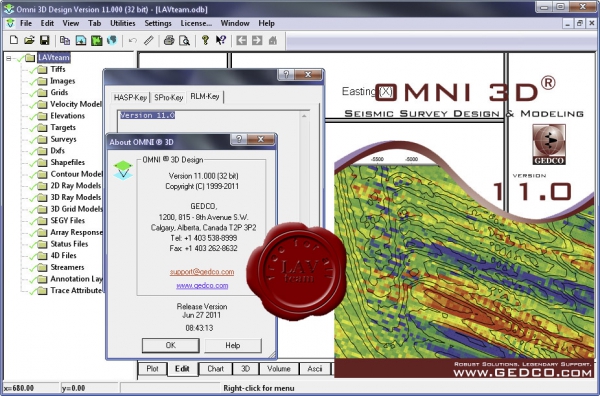Select the Targets tree item
The image size is (600, 396).
pyautogui.click(x=63, y=127)
